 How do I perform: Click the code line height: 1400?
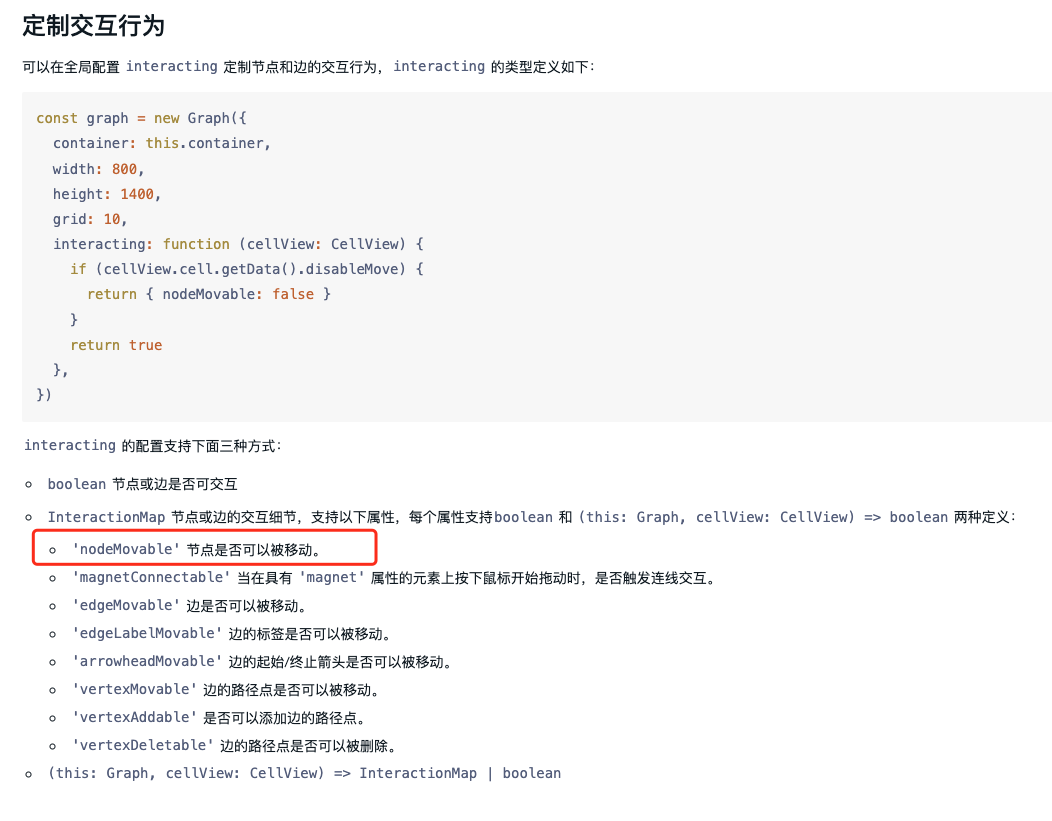tap(100, 193)
